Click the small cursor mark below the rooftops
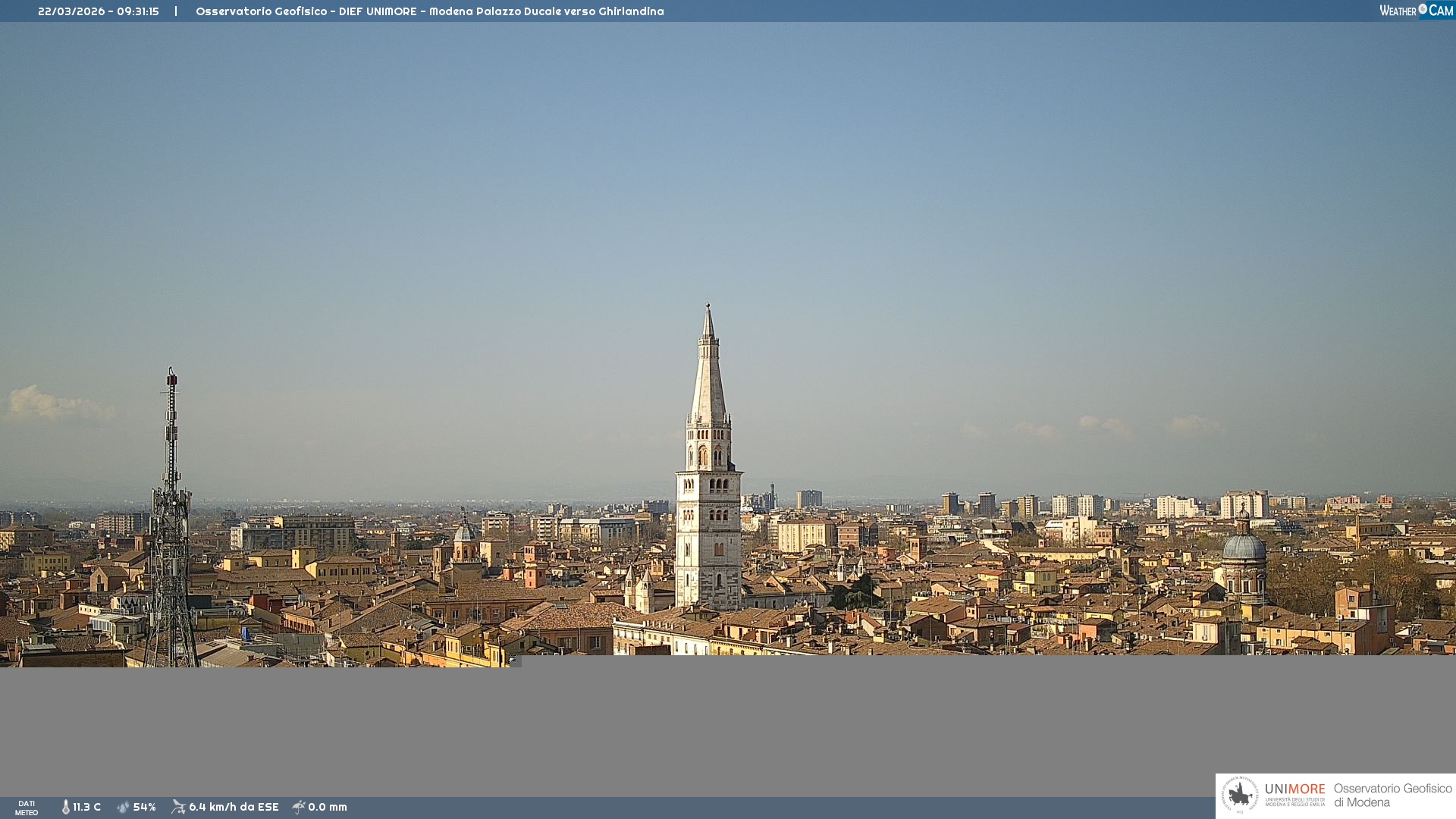 tap(513, 660)
